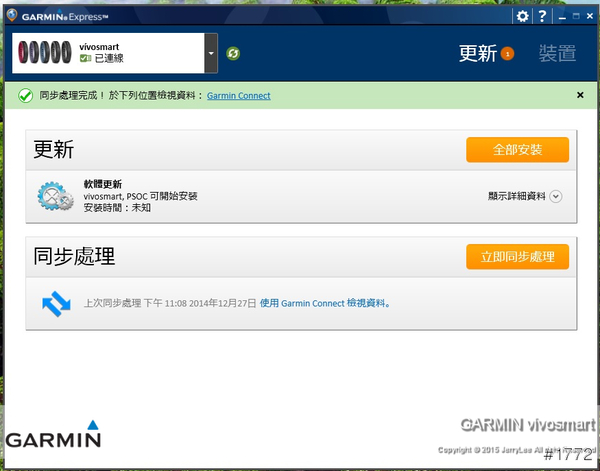Click the vivosmart wristbands thumbnail

pyautogui.click(x=45, y=52)
